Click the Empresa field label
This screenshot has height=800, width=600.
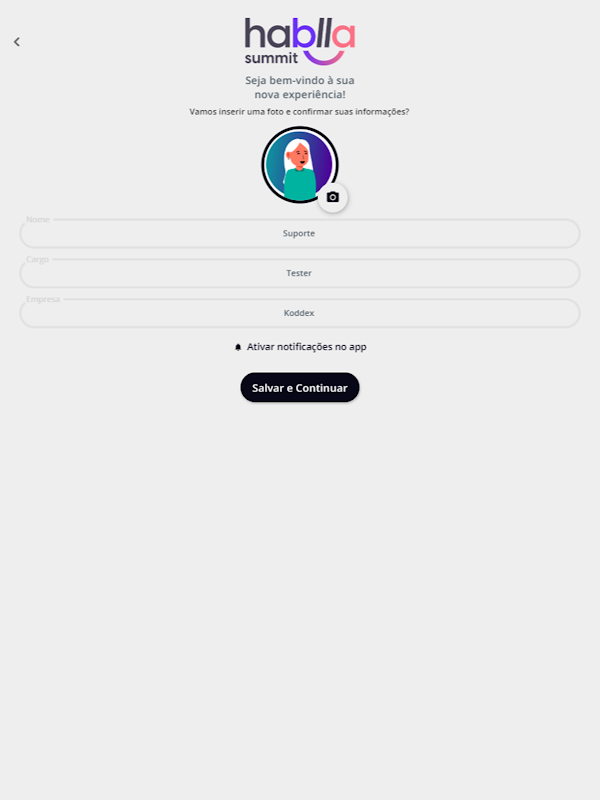coord(43,299)
